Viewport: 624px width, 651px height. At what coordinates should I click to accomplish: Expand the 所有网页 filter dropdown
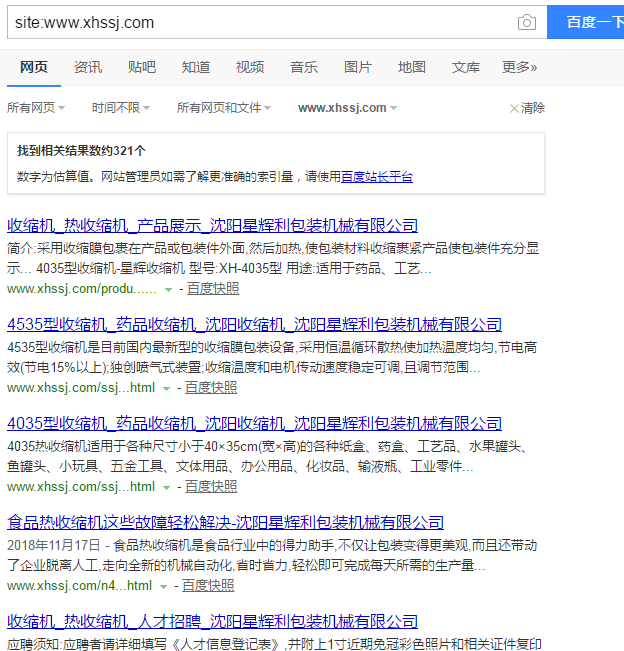(x=36, y=108)
